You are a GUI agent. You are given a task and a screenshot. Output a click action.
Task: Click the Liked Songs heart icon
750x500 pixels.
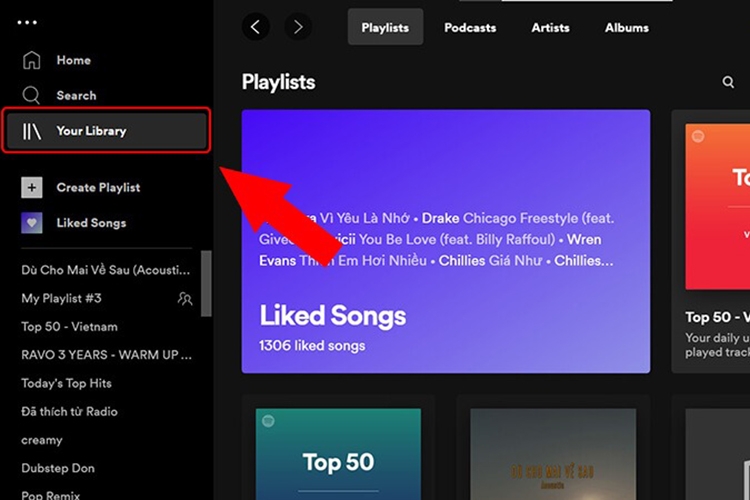pyautogui.click(x=32, y=223)
